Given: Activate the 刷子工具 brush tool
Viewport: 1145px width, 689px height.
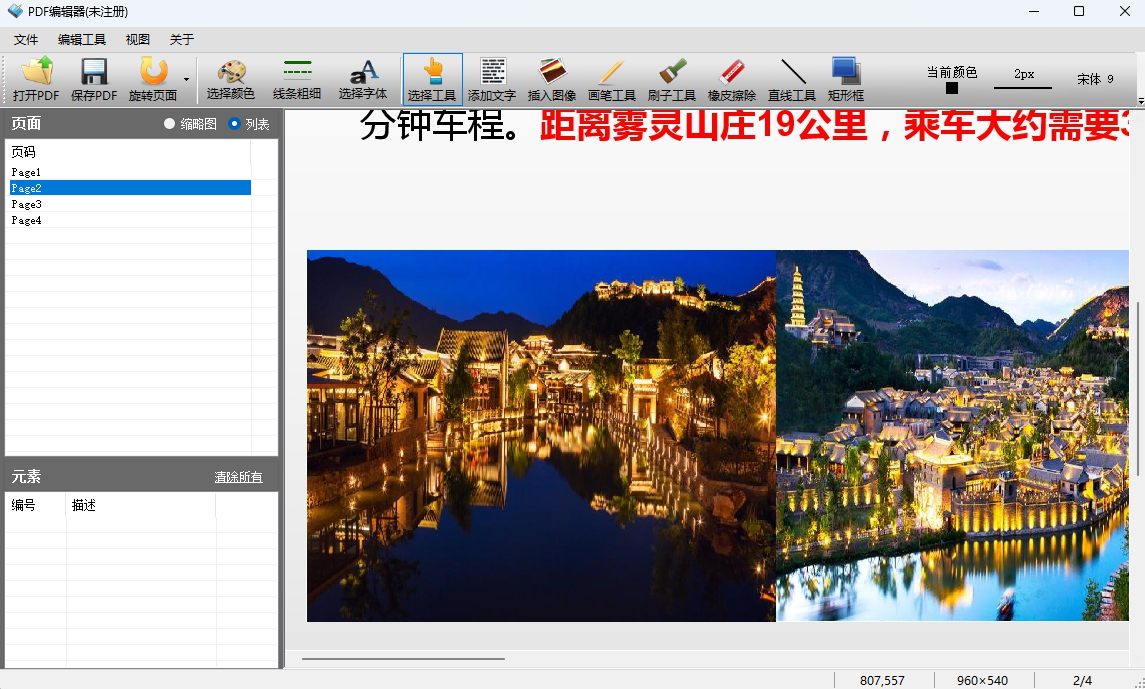Looking at the screenshot, I should (671, 79).
